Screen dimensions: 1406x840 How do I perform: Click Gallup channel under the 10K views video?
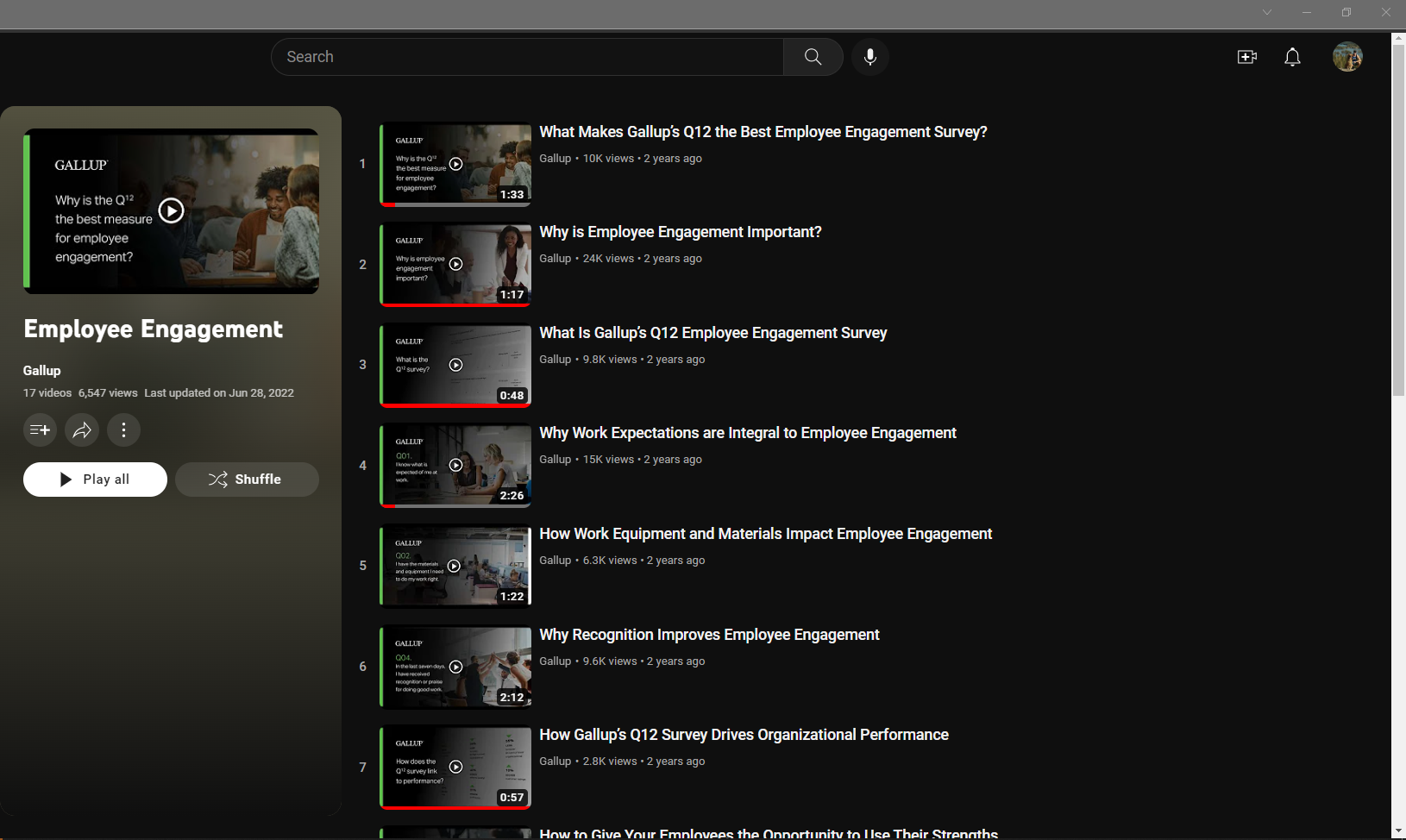(x=555, y=159)
